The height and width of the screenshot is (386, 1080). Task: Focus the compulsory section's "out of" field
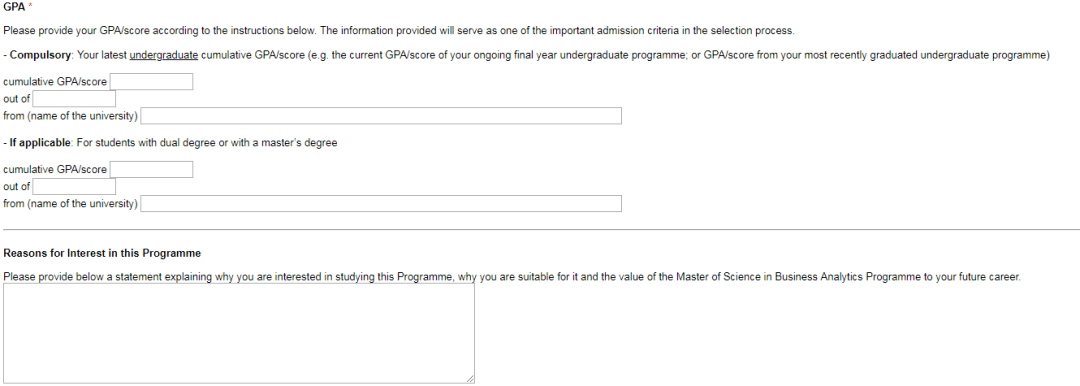tap(74, 99)
